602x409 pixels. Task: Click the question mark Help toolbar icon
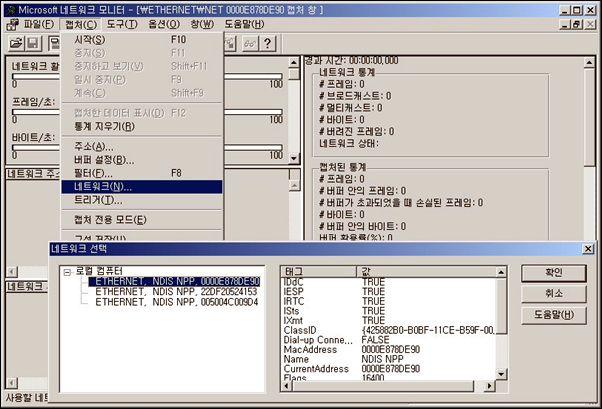tap(268, 43)
